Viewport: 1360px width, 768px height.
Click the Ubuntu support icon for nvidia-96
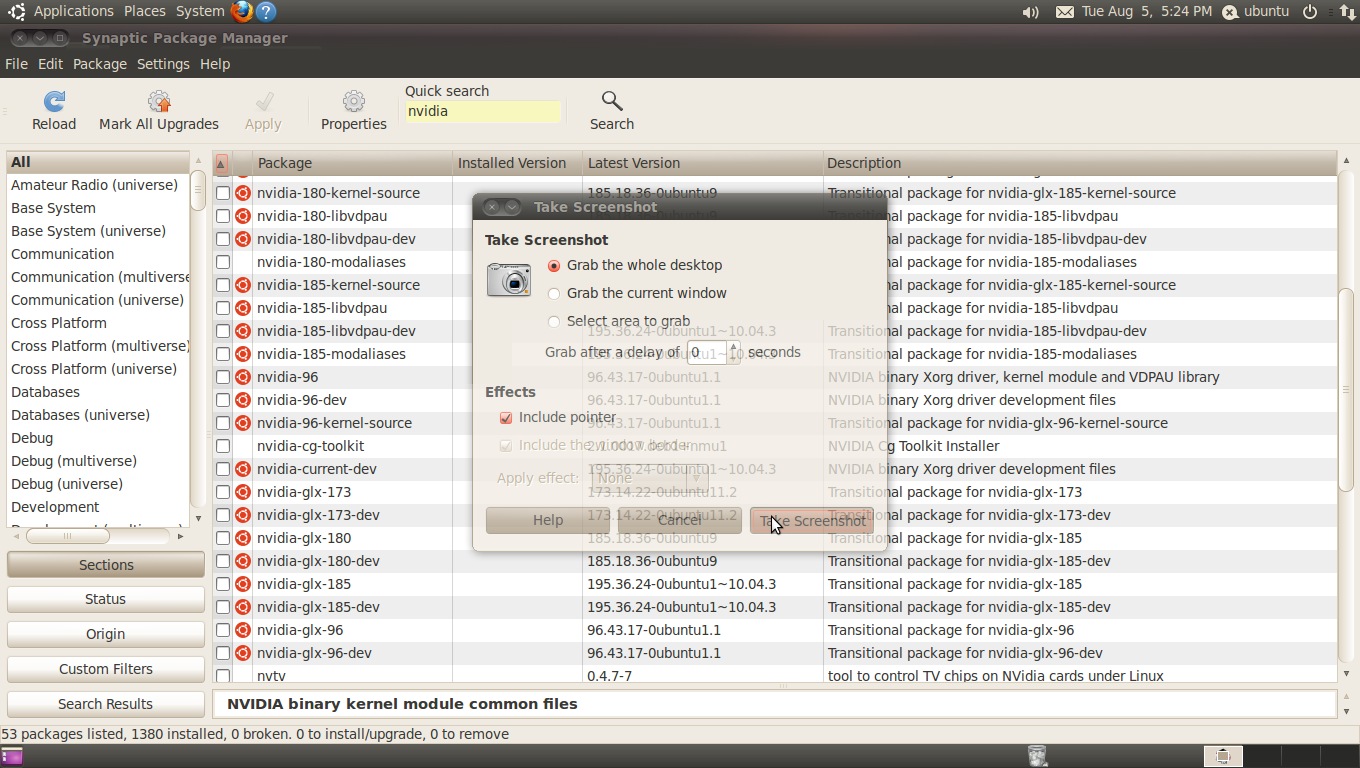coord(243,377)
